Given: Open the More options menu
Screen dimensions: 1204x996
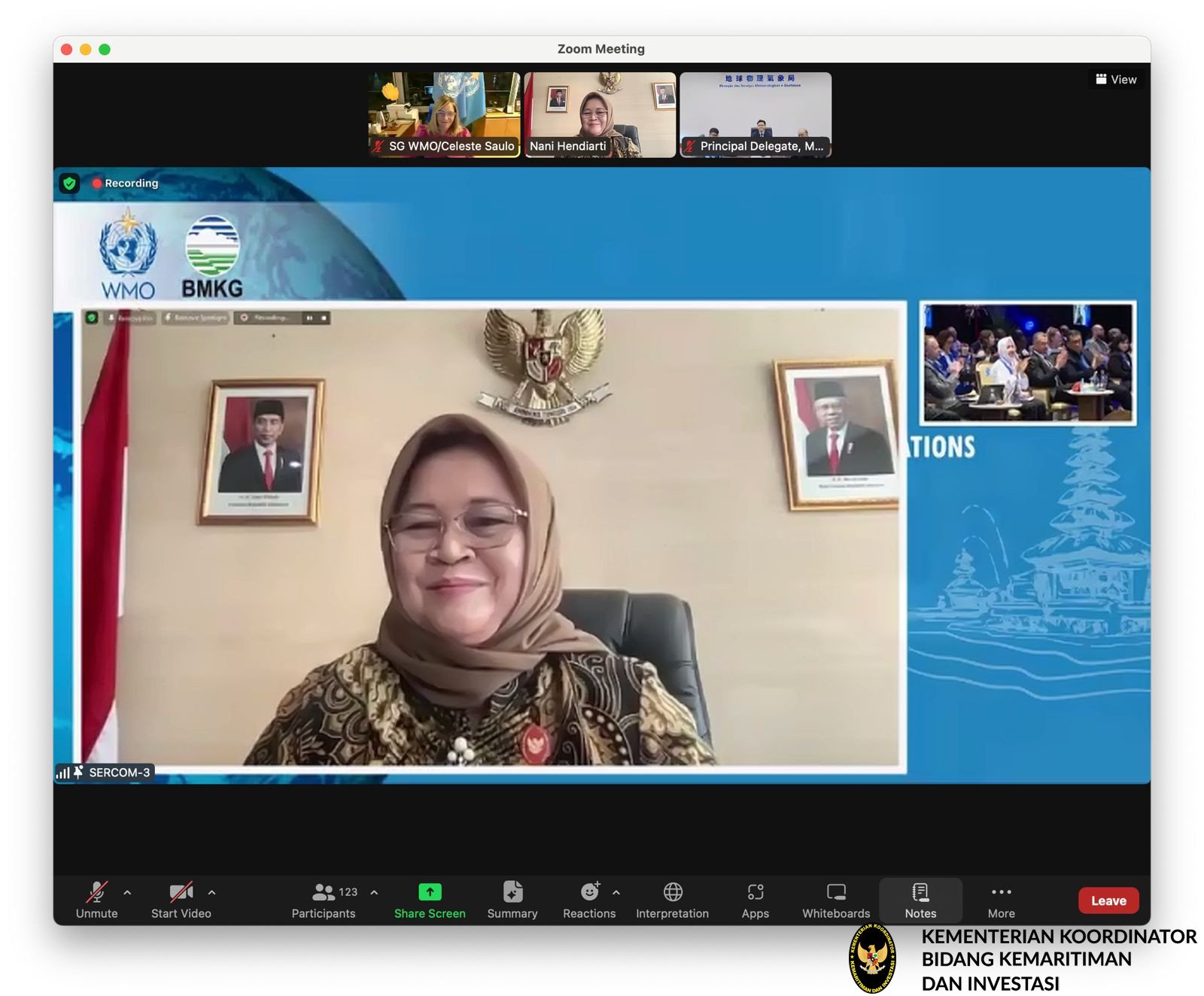Looking at the screenshot, I should (x=1001, y=900).
